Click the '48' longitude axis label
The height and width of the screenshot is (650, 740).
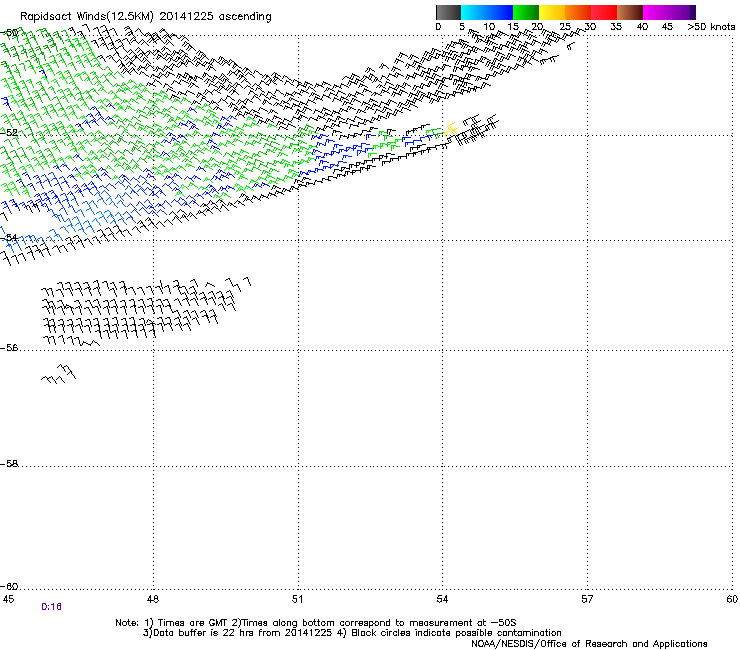click(x=152, y=599)
